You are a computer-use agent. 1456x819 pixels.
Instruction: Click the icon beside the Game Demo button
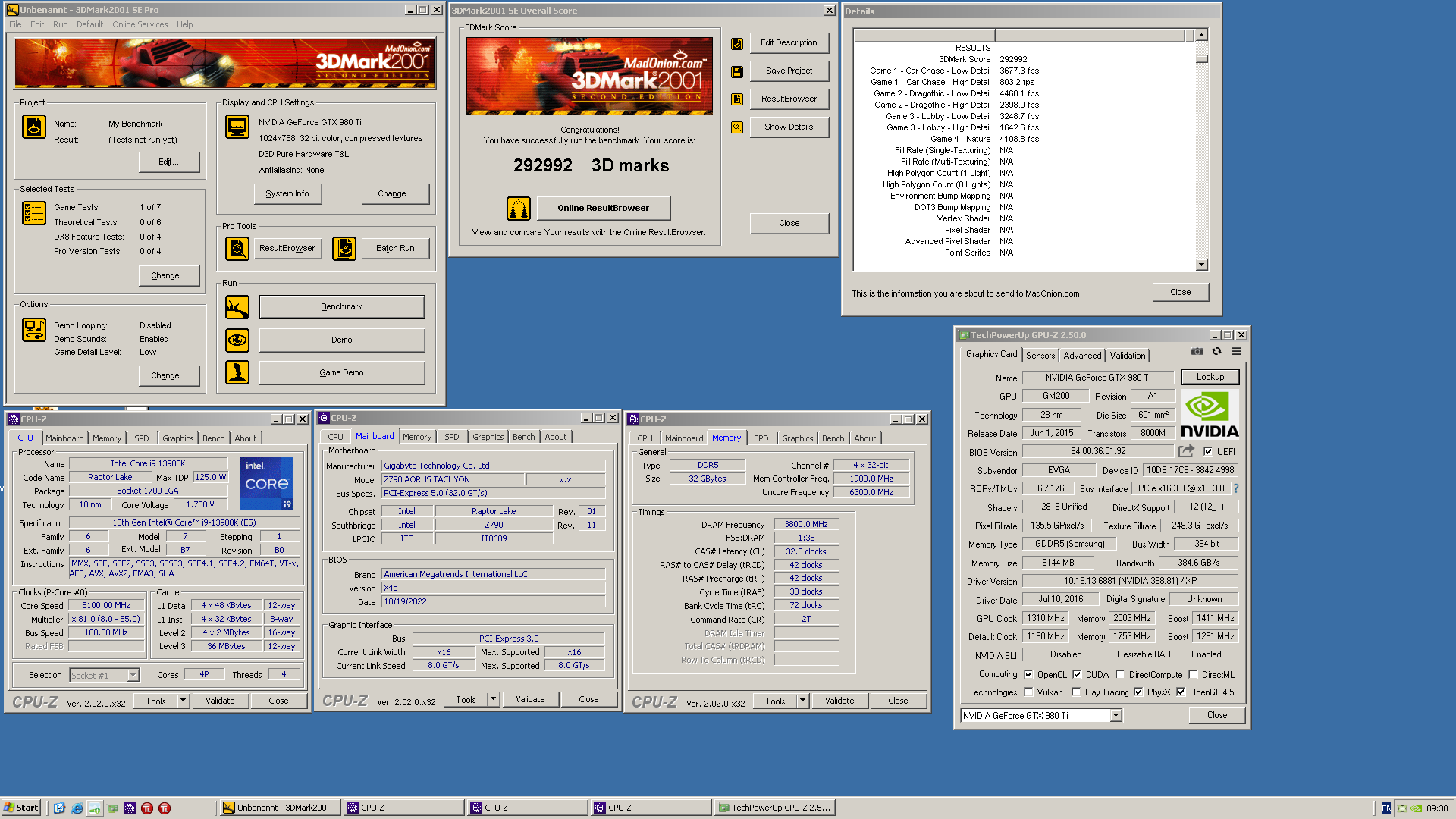point(237,372)
